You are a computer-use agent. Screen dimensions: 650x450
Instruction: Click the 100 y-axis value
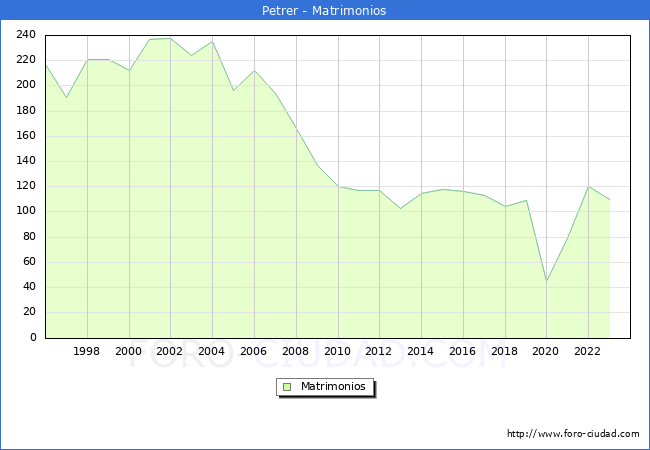pyautogui.click(x=26, y=211)
